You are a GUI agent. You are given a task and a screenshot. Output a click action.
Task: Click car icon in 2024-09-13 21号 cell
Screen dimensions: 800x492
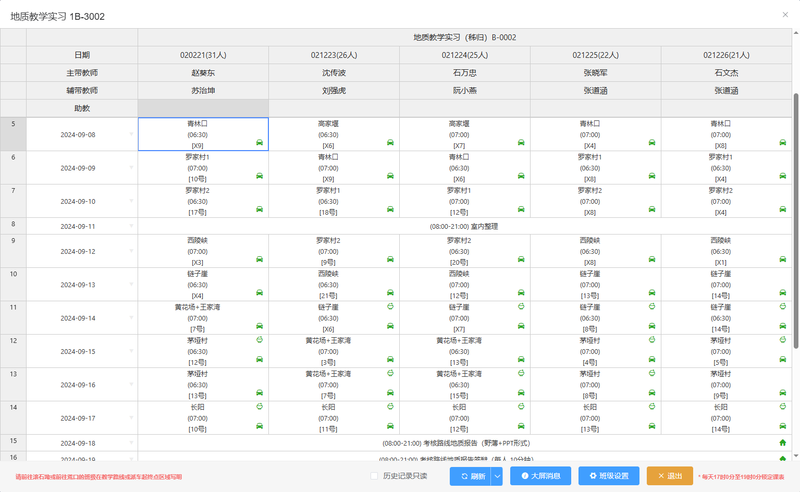click(390, 294)
